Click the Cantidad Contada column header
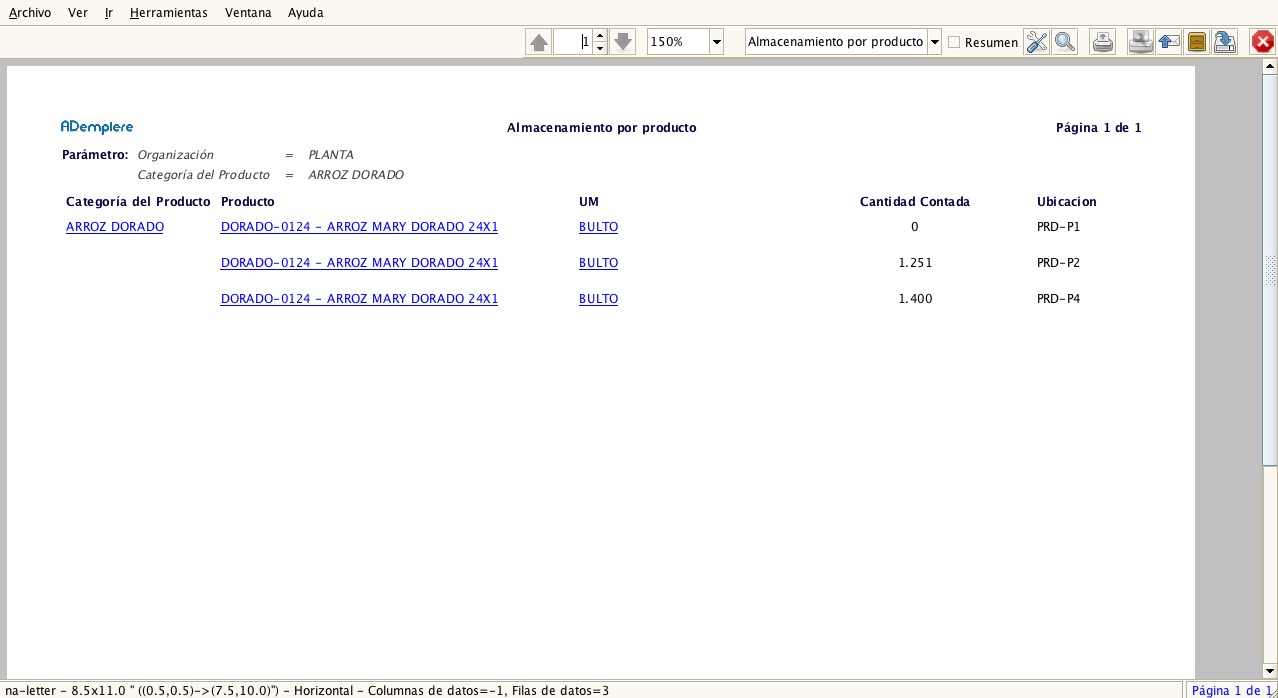The width and height of the screenshot is (1278, 698). pos(915,202)
